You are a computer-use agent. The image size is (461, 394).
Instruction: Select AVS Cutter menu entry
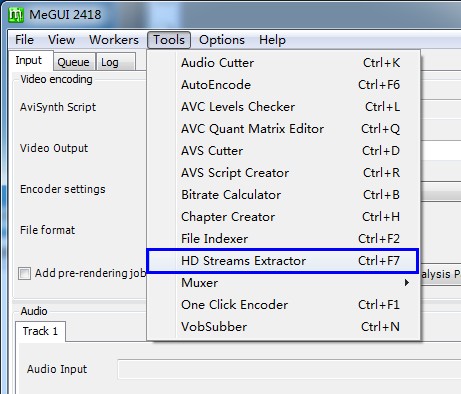coord(283,151)
